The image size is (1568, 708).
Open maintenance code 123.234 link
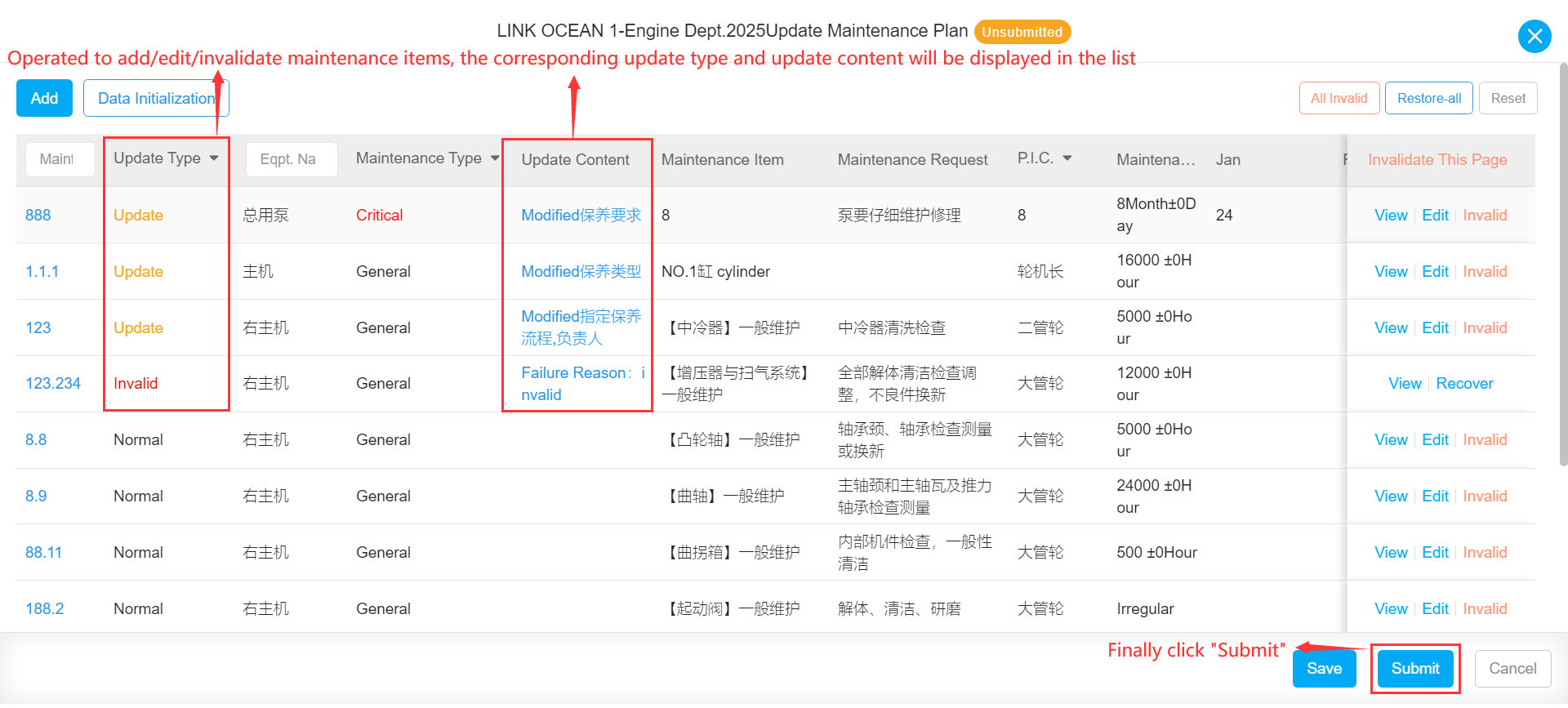click(53, 384)
